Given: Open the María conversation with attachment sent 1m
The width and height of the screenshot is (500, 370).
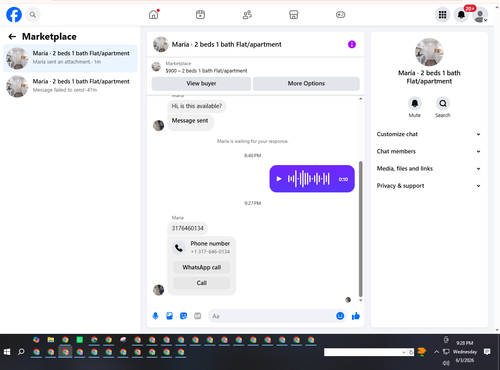Looking at the screenshot, I should click(x=70, y=58).
